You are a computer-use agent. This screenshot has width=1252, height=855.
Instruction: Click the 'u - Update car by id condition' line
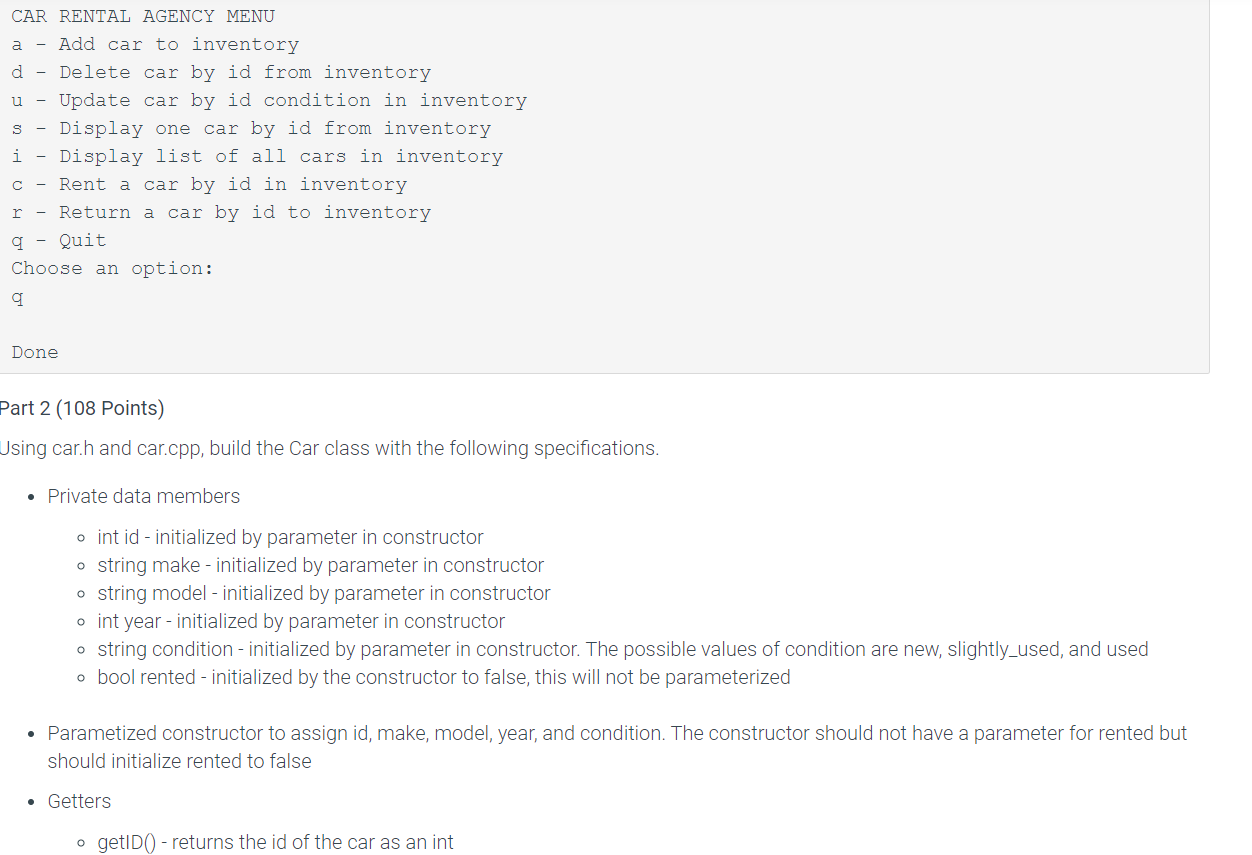click(269, 100)
